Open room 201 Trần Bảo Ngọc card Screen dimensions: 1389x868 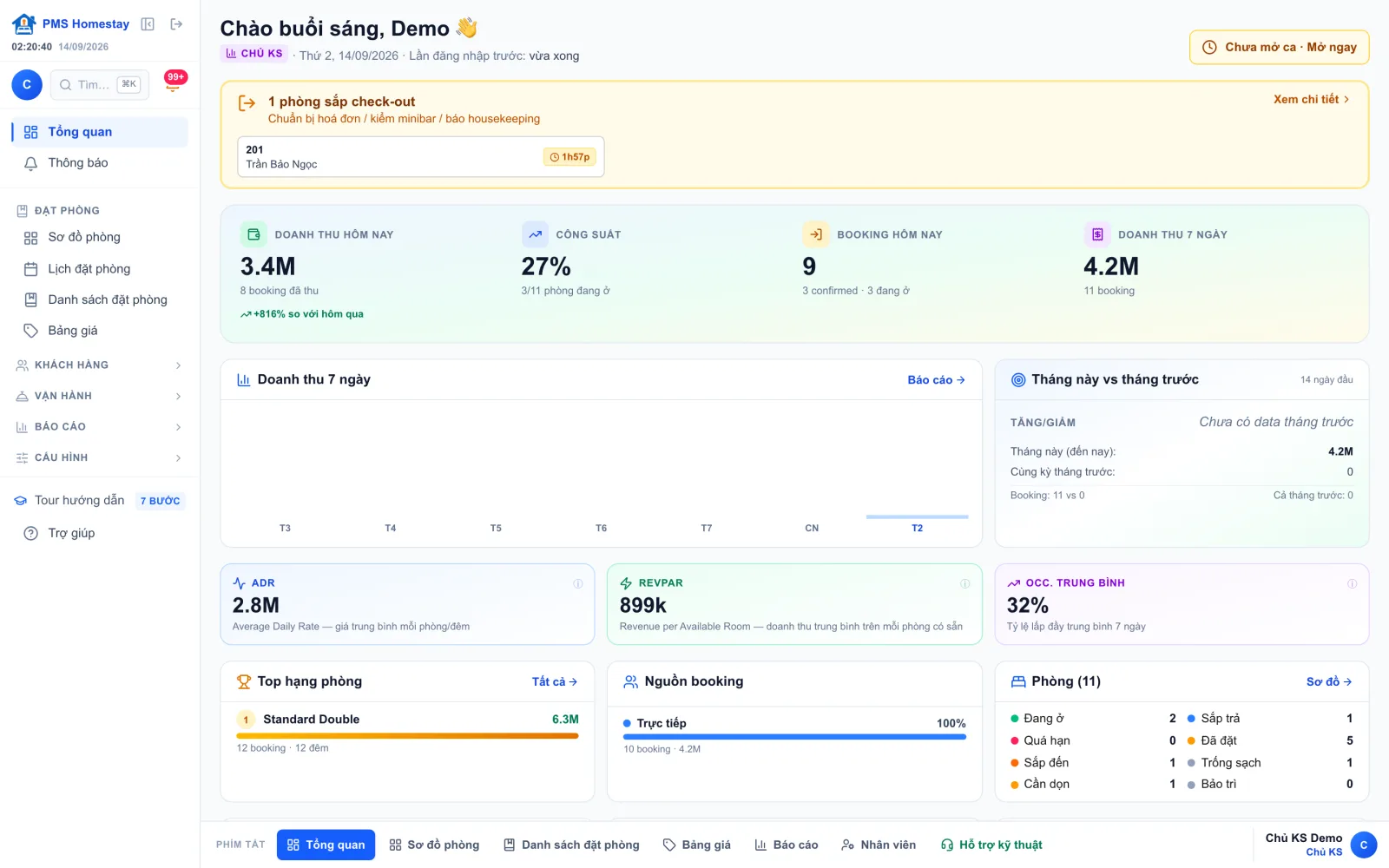point(421,157)
